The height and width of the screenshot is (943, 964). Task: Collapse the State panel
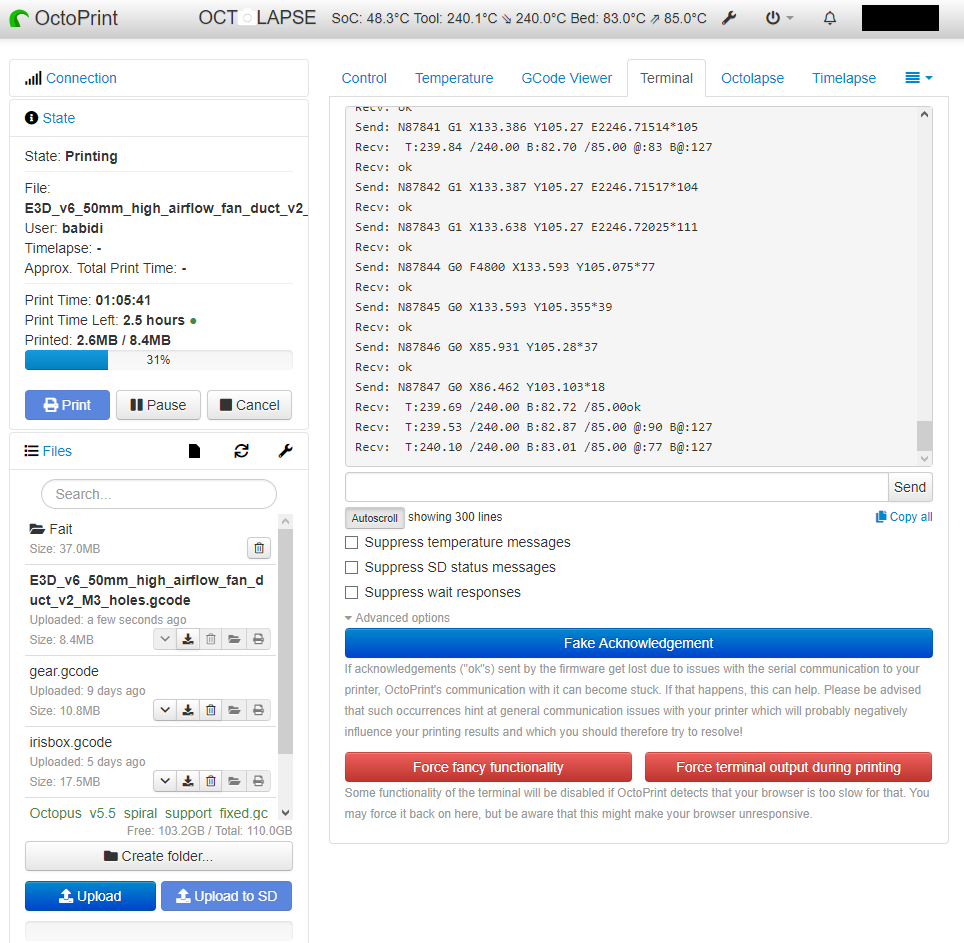58,118
